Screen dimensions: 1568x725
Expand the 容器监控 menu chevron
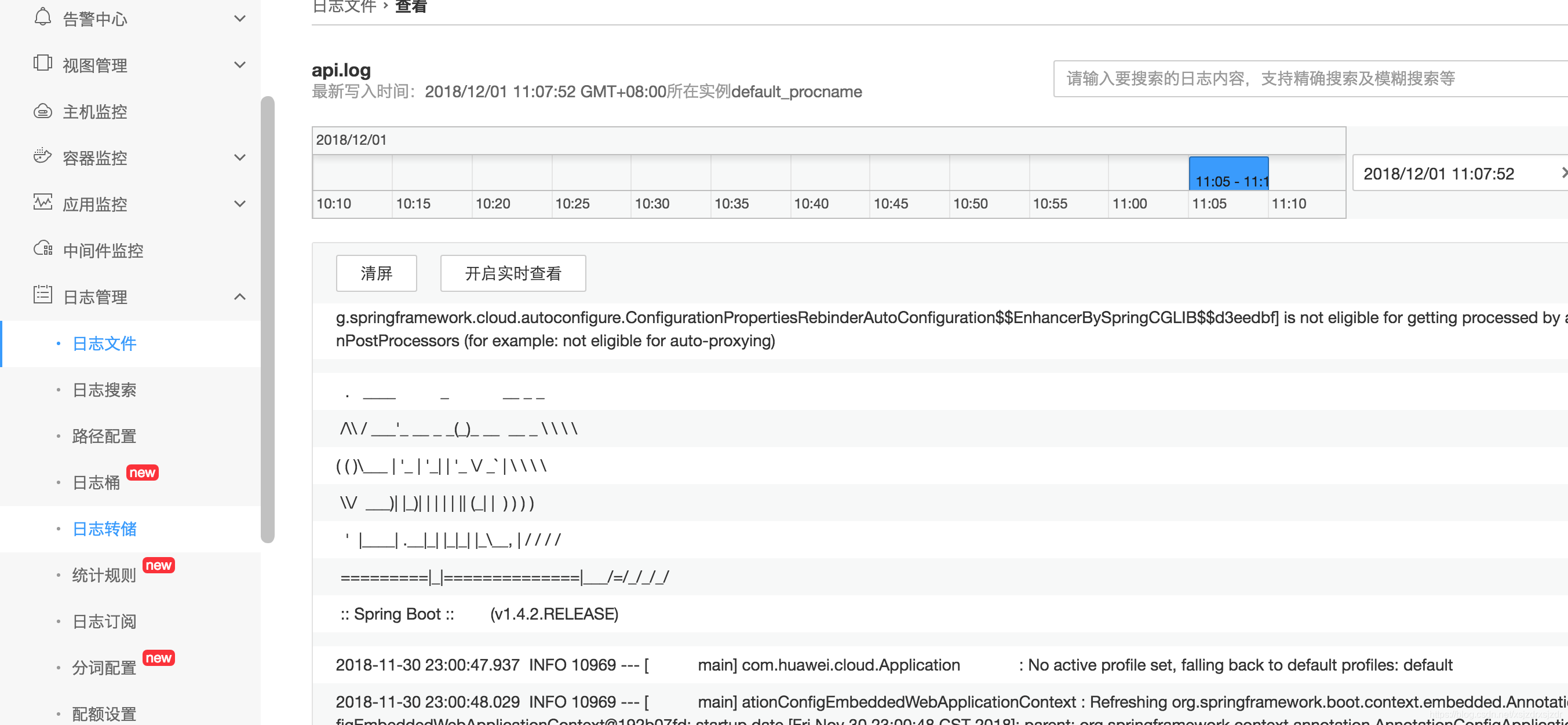[x=240, y=158]
